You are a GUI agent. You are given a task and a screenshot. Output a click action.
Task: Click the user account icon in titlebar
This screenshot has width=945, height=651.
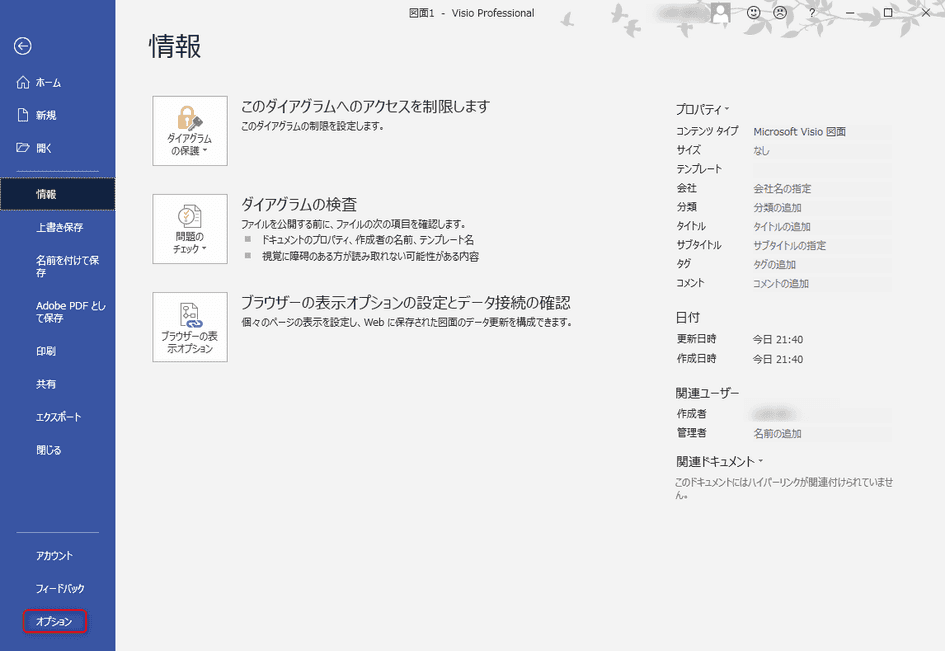click(x=722, y=13)
